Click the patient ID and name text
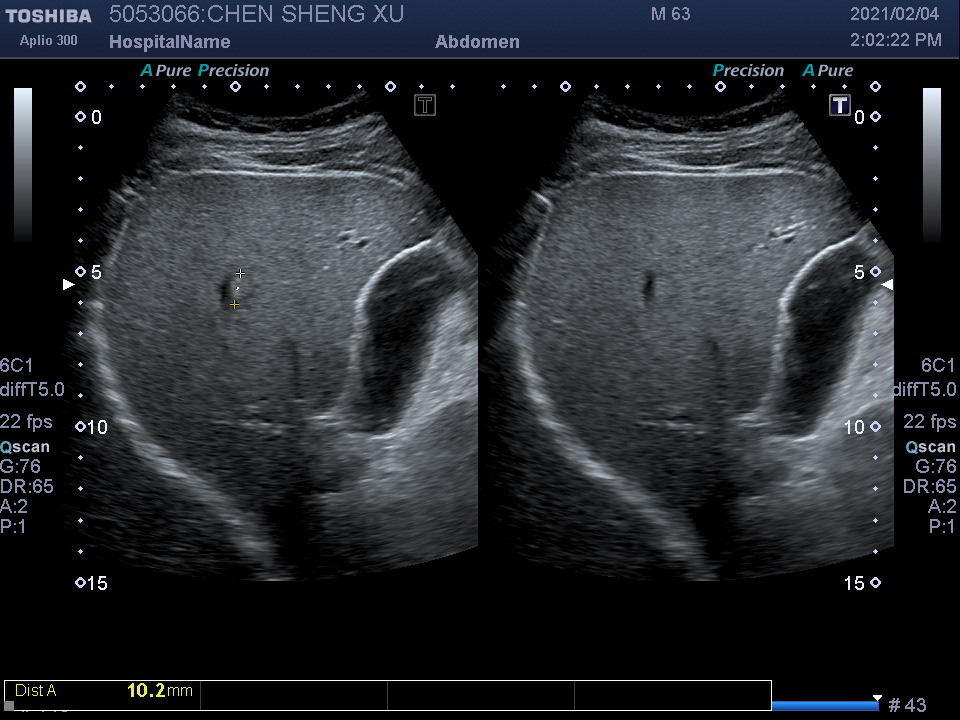Image resolution: width=960 pixels, height=720 pixels. pyautogui.click(x=256, y=14)
